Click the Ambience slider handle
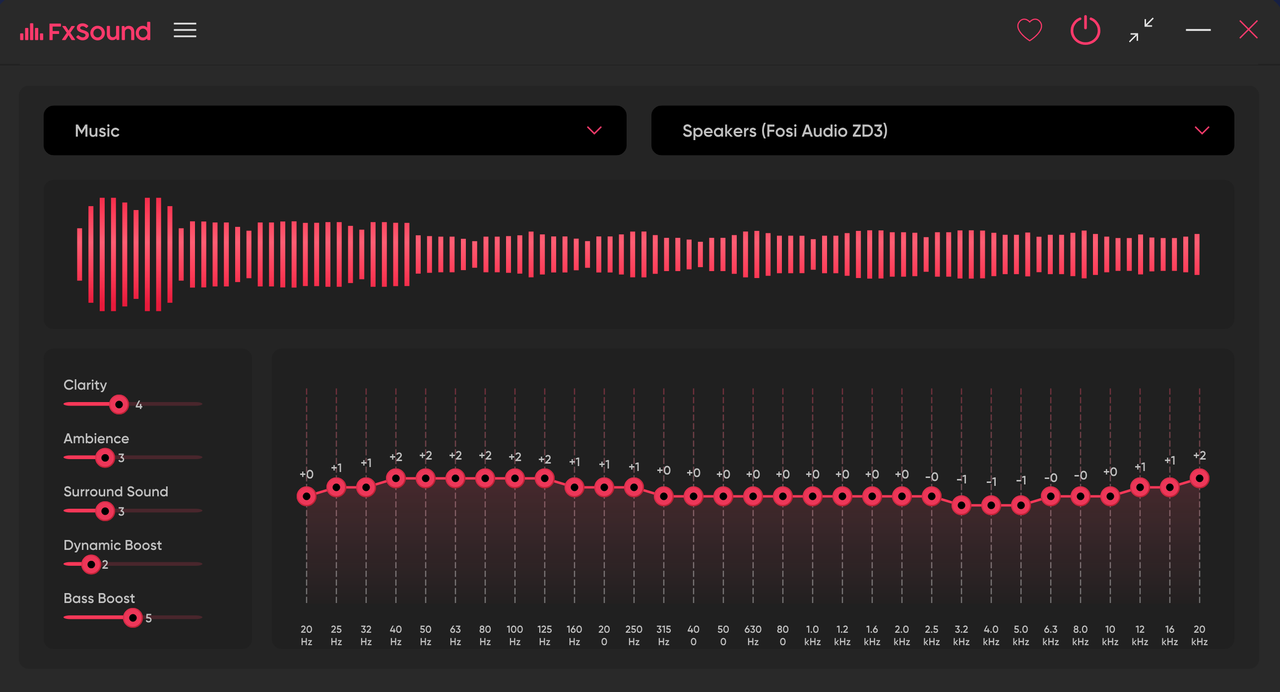This screenshot has width=1280, height=692. [105, 457]
